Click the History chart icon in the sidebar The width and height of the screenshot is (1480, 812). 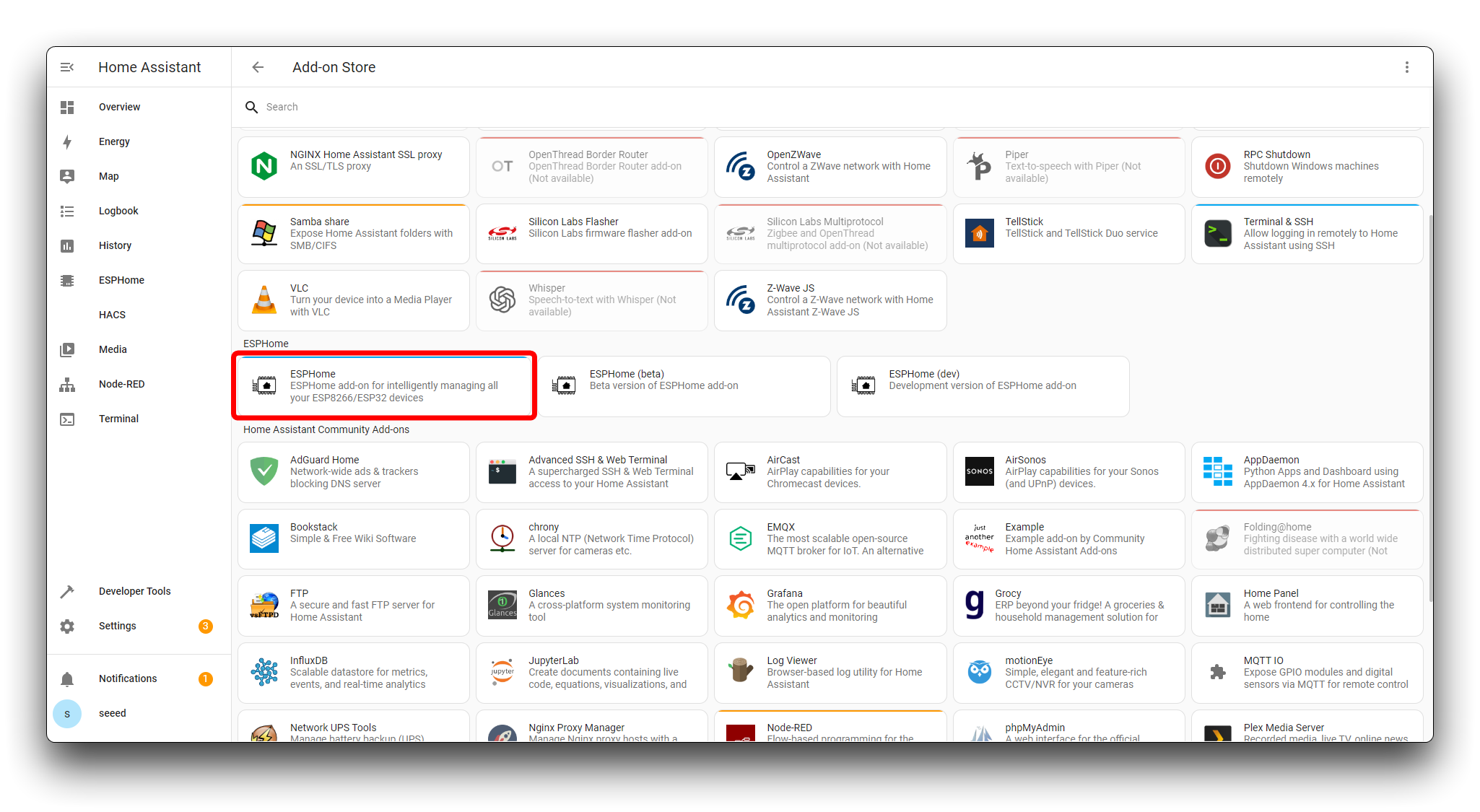coord(67,245)
